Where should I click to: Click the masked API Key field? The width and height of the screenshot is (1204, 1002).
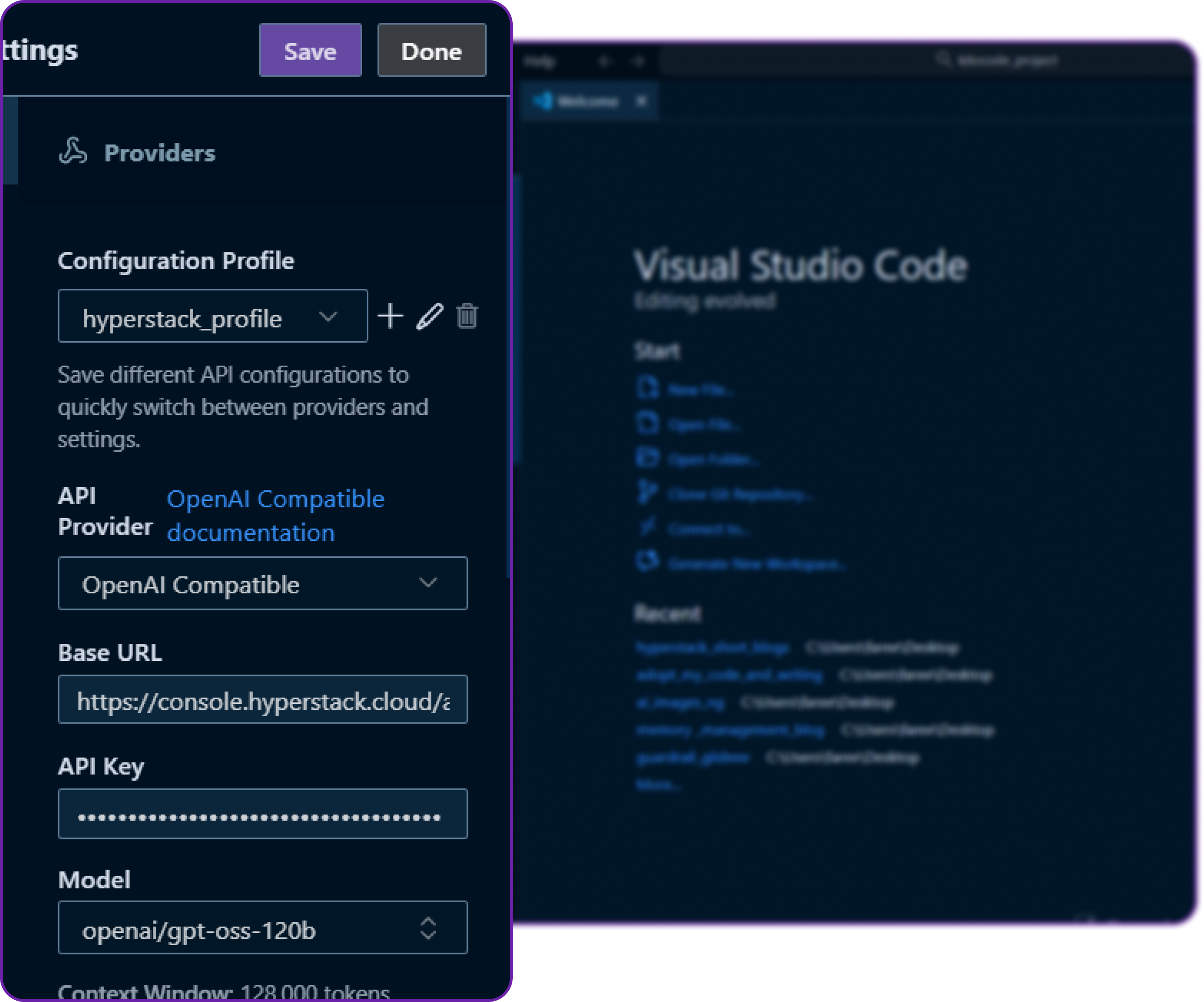pyautogui.click(x=263, y=814)
